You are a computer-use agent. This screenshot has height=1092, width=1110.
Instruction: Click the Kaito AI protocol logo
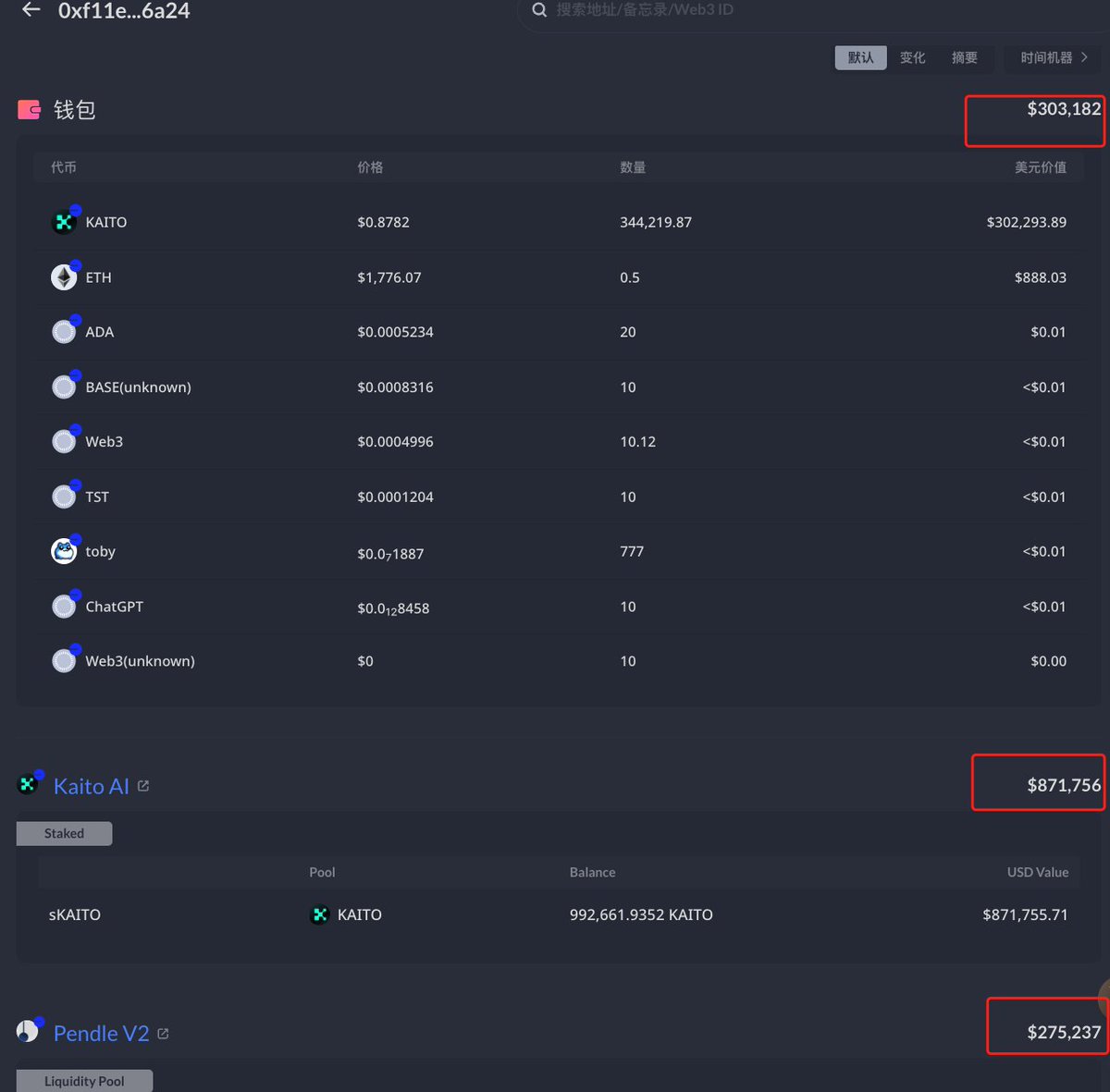pyautogui.click(x=29, y=784)
